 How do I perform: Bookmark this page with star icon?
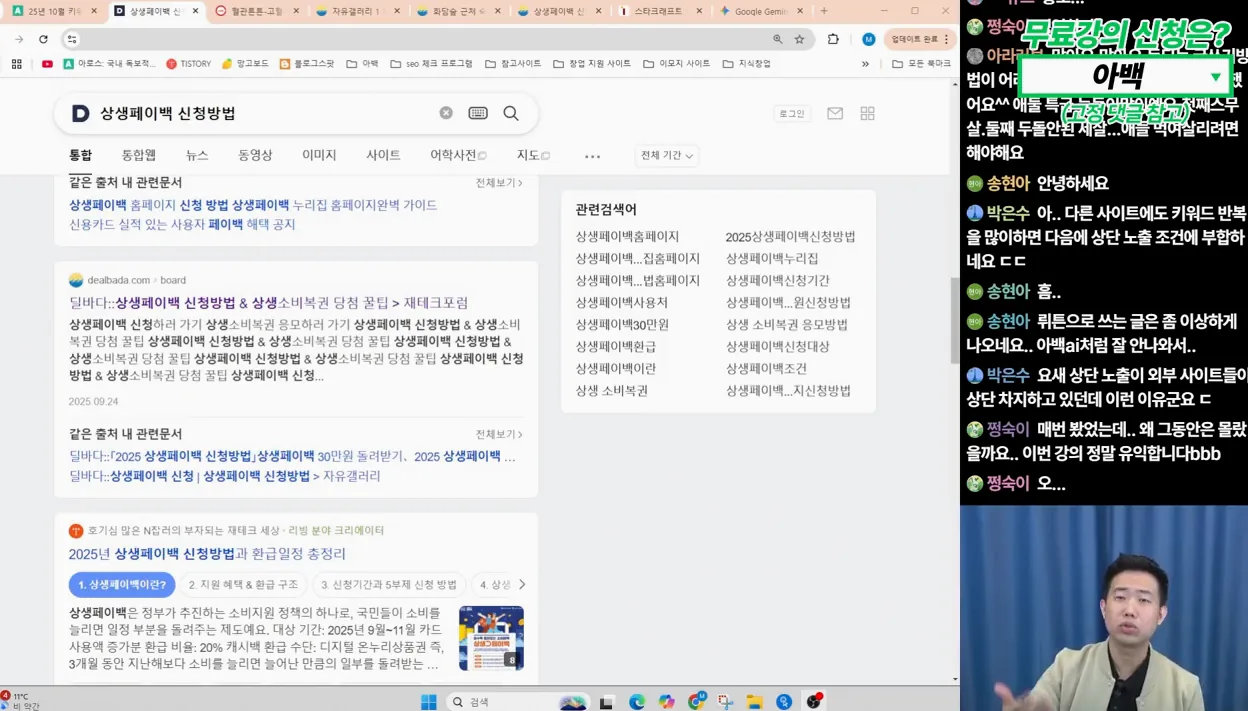click(x=800, y=39)
